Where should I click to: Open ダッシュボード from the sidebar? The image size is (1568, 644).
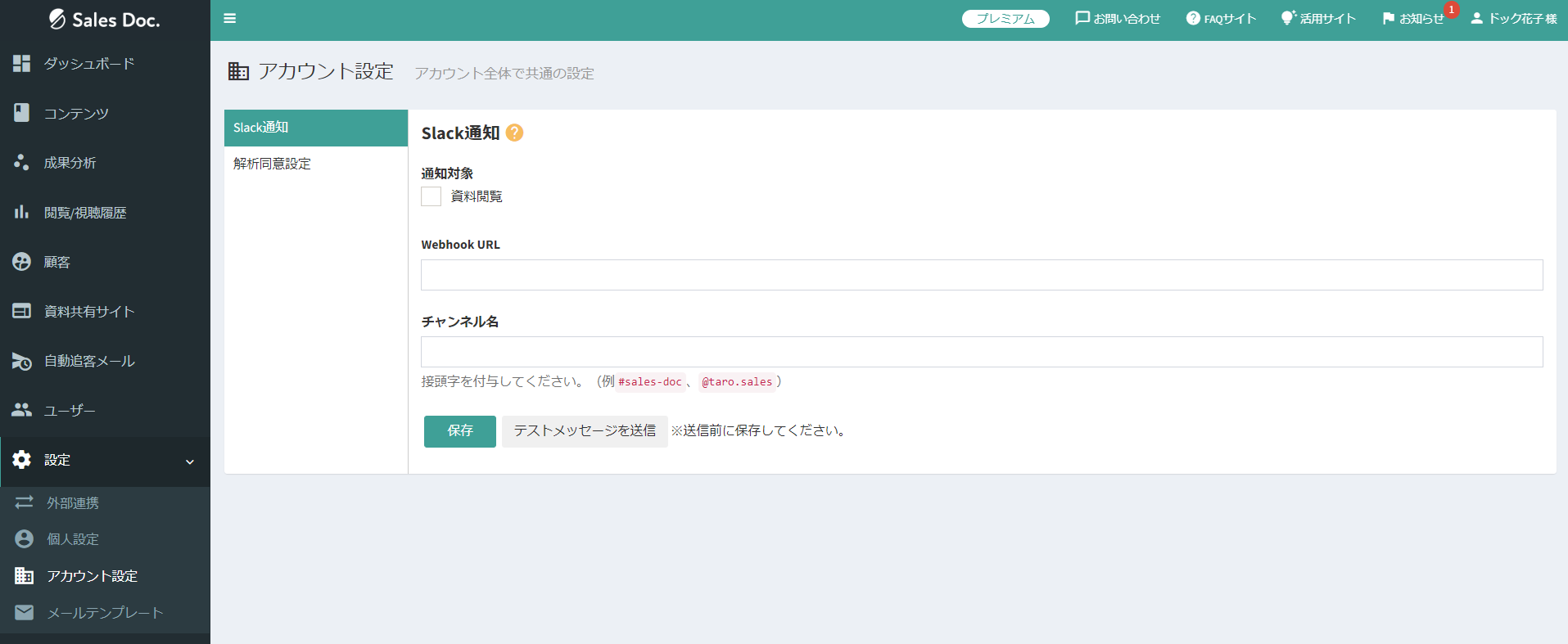88,64
